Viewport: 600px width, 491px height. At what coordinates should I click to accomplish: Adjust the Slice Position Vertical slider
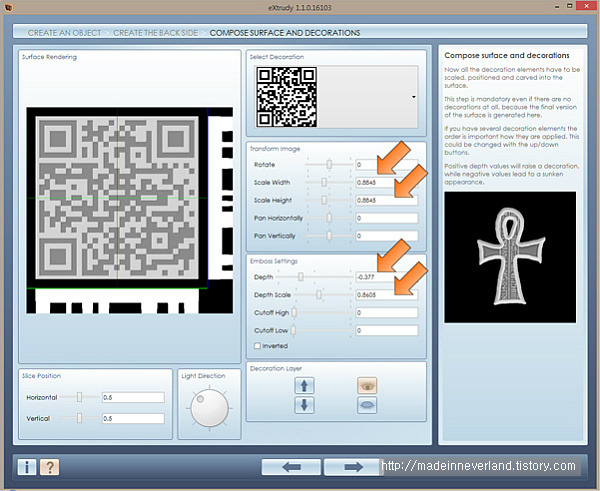tap(79, 418)
